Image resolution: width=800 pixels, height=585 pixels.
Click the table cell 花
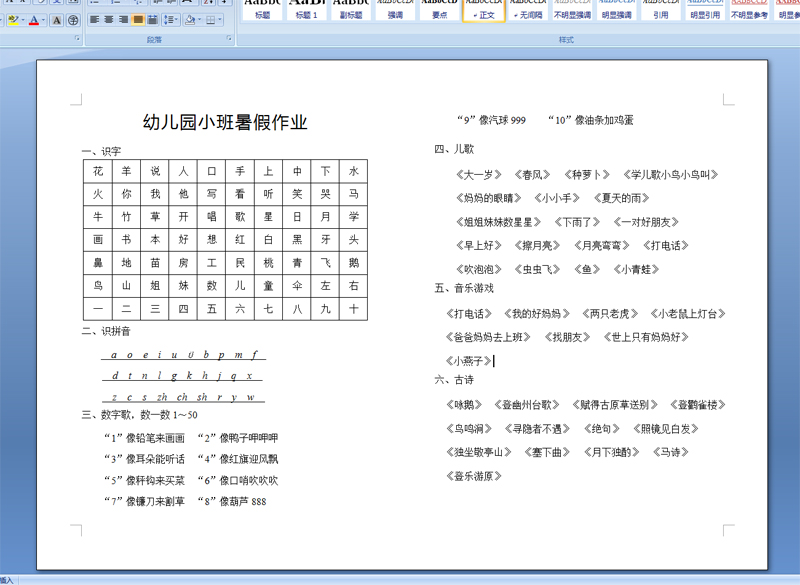tap(98, 171)
